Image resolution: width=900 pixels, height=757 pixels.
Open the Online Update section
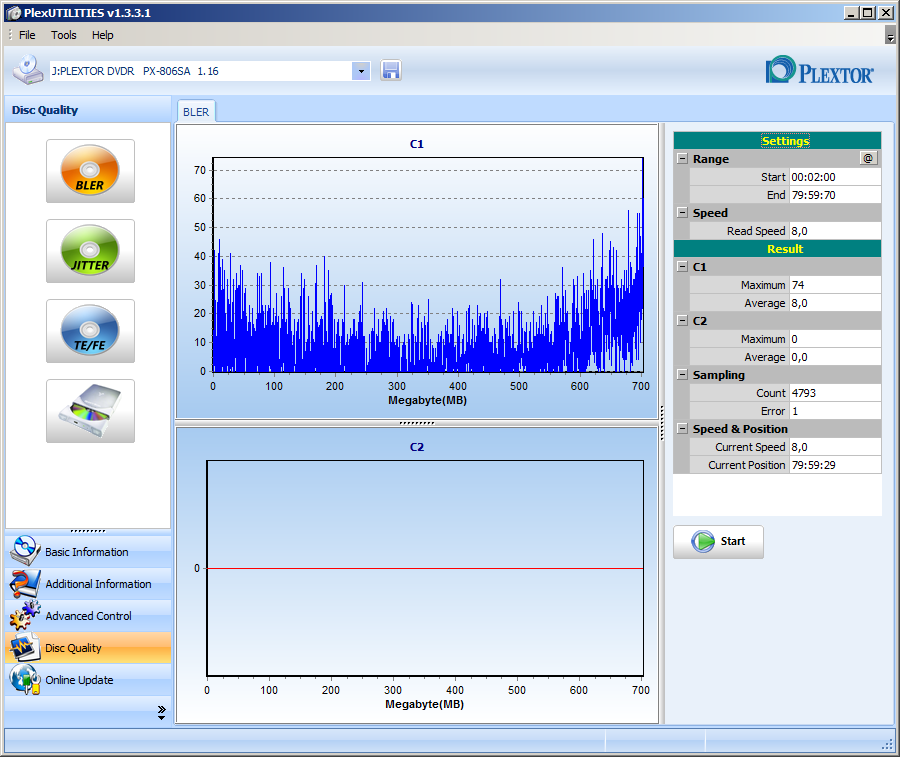coord(88,680)
